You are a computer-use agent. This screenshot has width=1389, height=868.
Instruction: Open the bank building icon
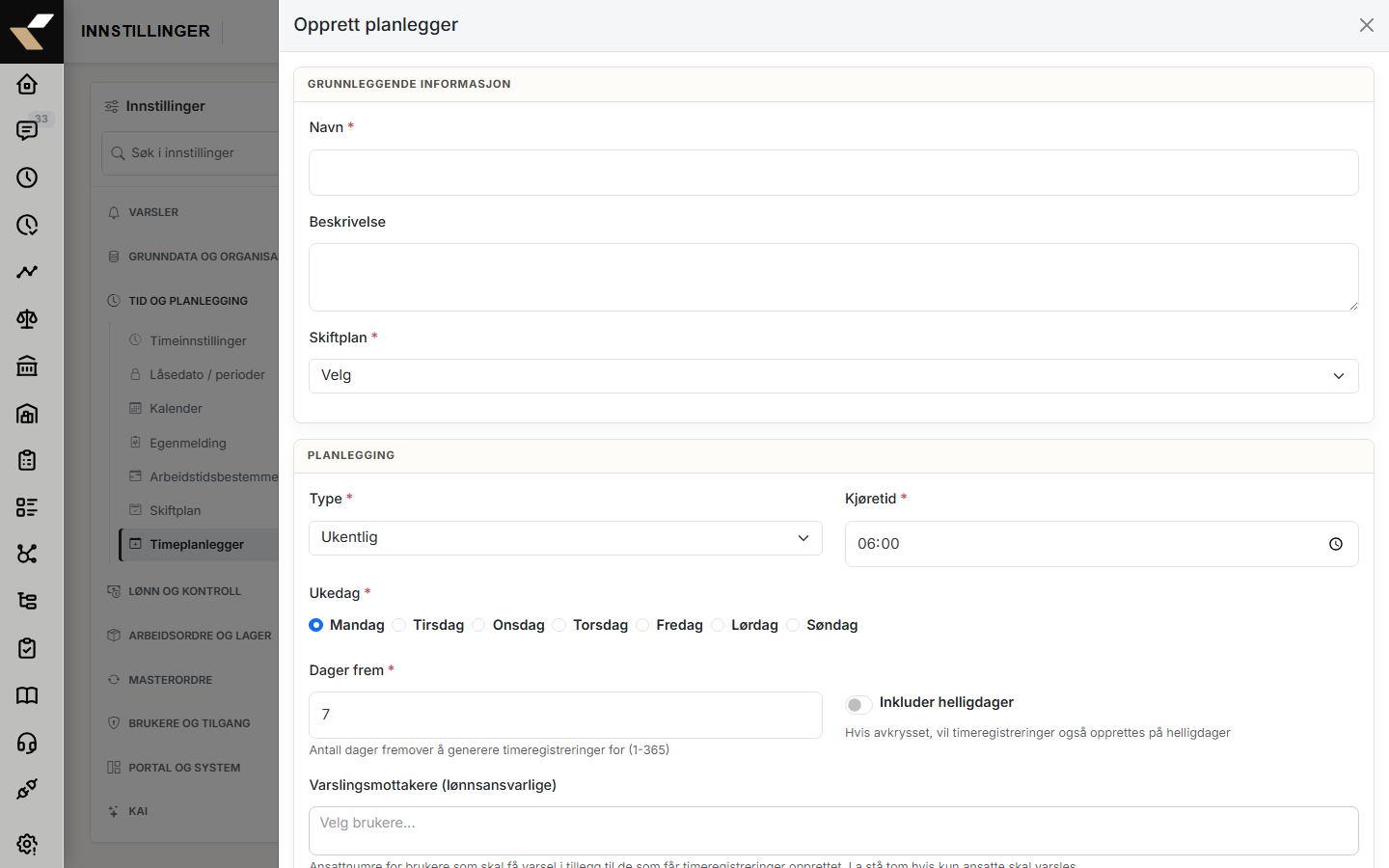(x=27, y=366)
